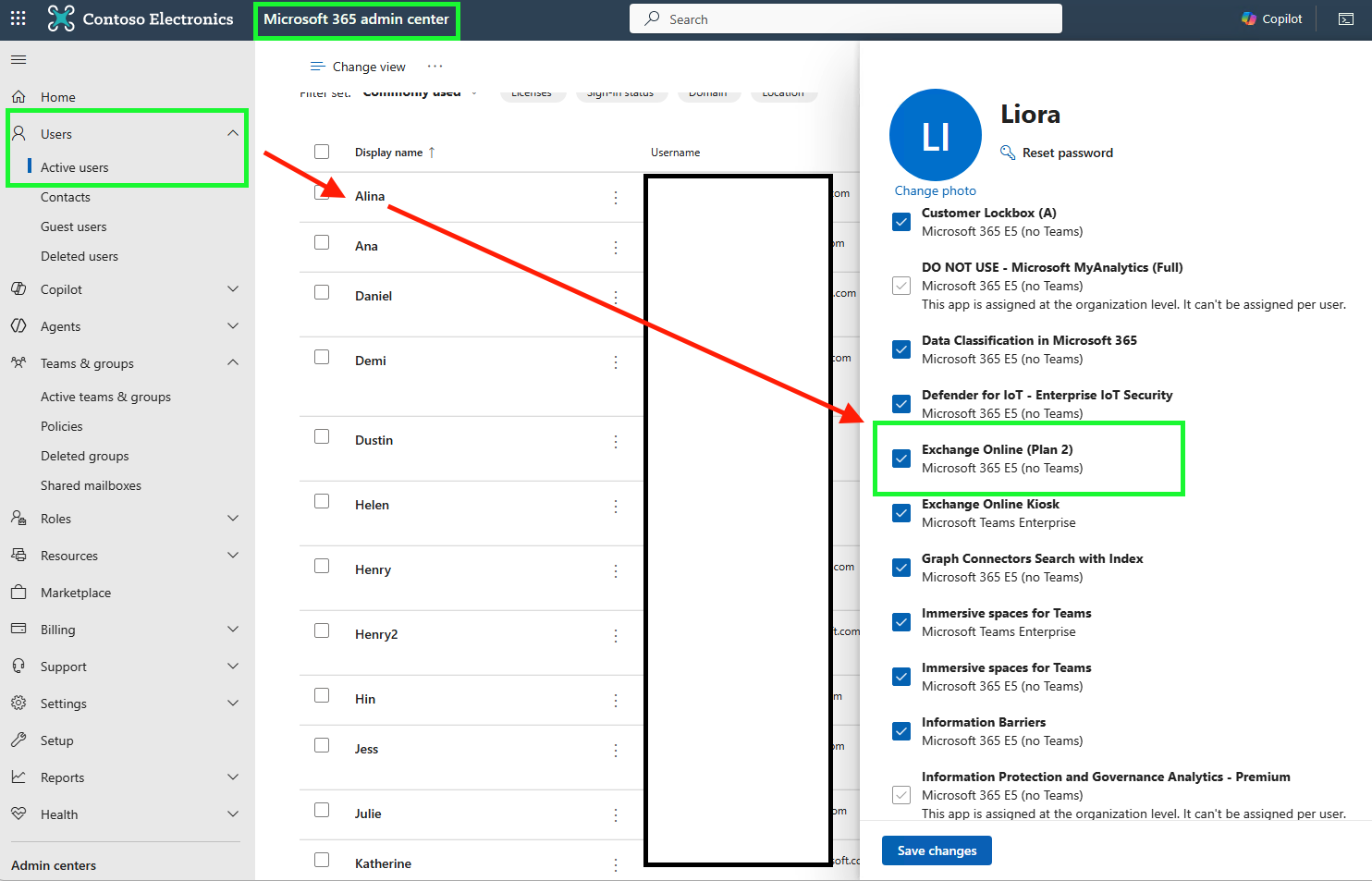Screen dimensions: 1372x881
Task: Expand the Billing section chevron
Action: point(233,630)
